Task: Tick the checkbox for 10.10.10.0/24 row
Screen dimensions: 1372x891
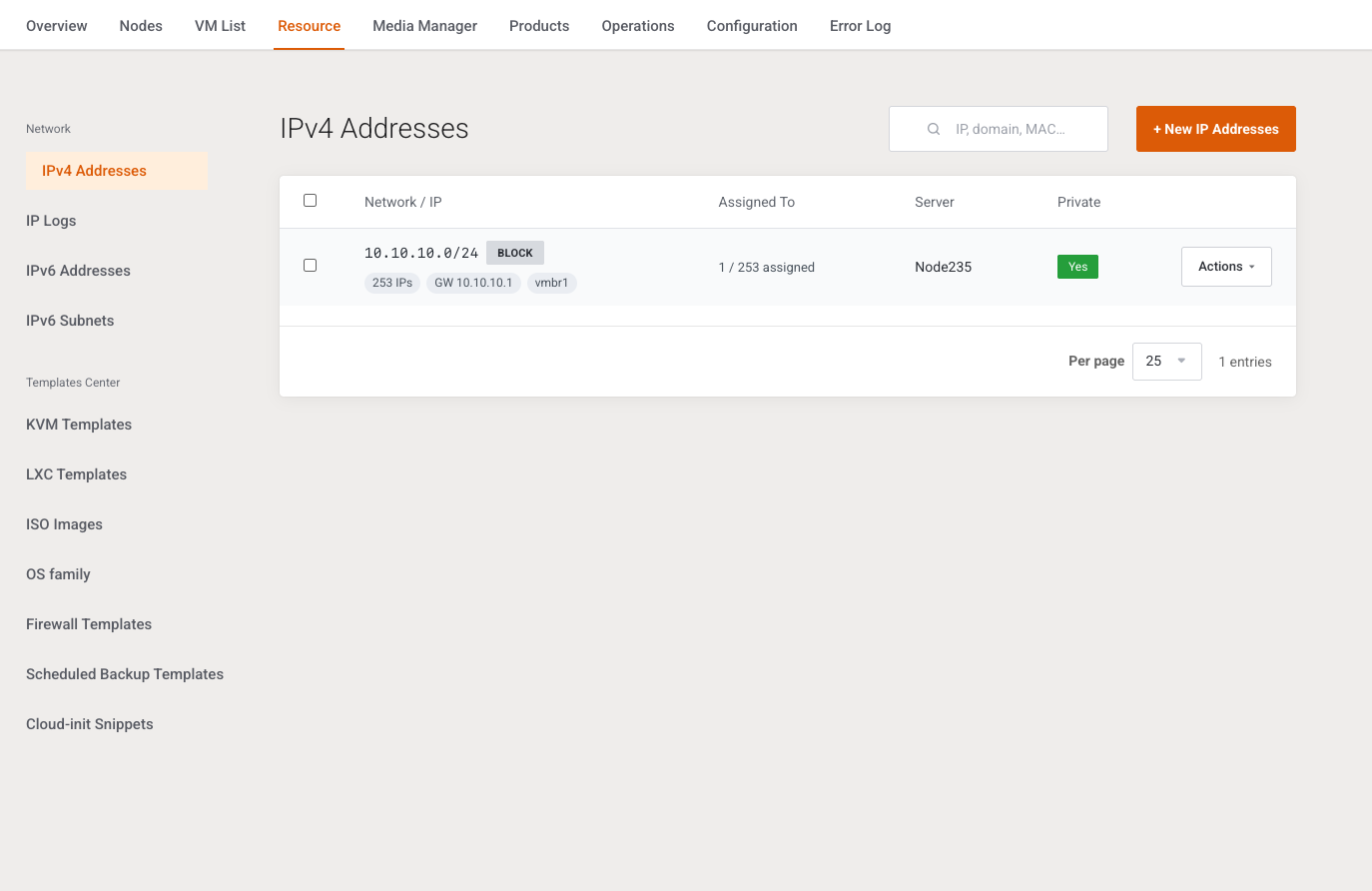Action: coord(310,266)
